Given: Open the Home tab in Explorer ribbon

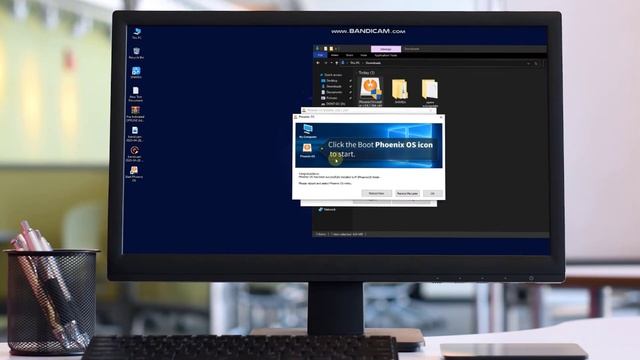Looking at the screenshot, I should (x=335, y=55).
